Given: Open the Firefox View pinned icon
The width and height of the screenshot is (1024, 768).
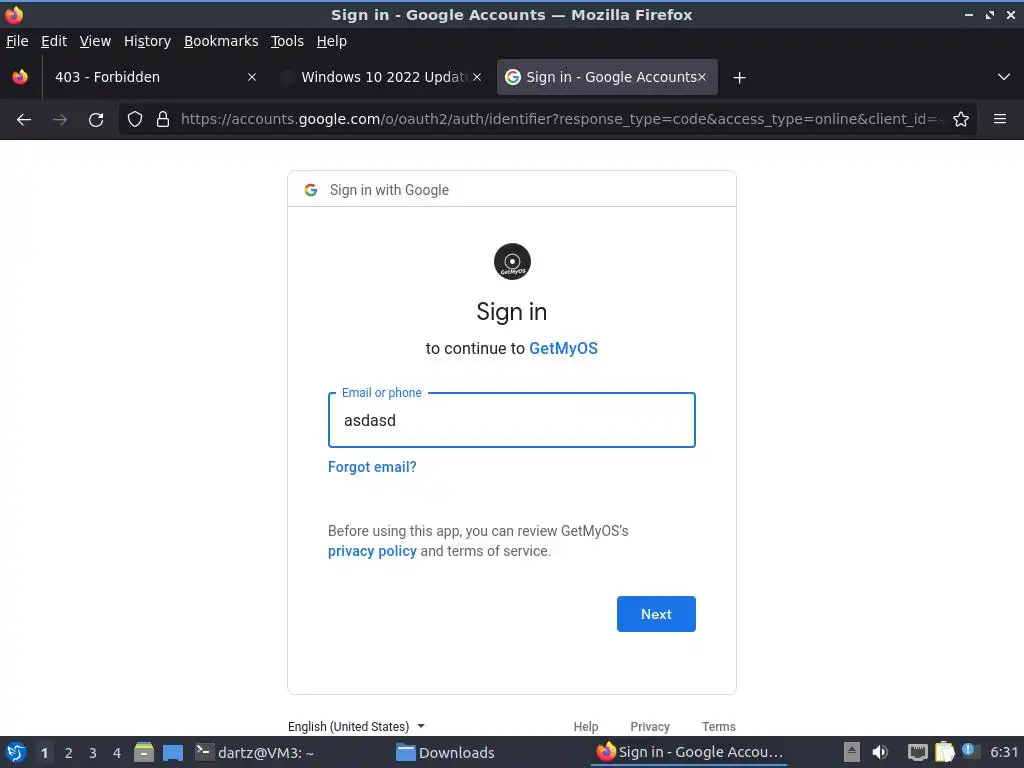Looking at the screenshot, I should coord(20,77).
